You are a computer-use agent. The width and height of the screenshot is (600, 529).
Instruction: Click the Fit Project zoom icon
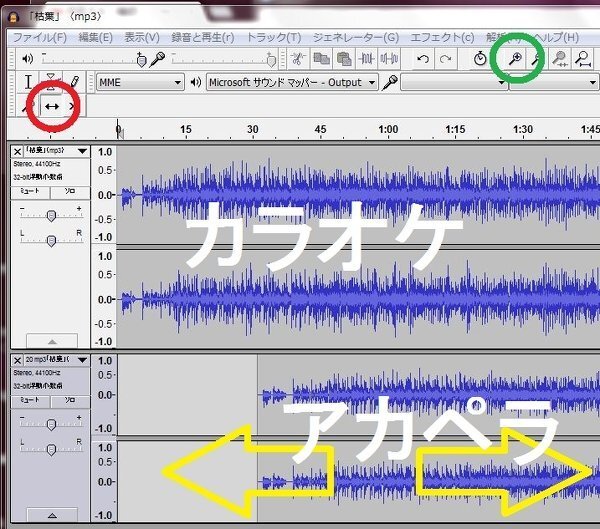[583, 59]
